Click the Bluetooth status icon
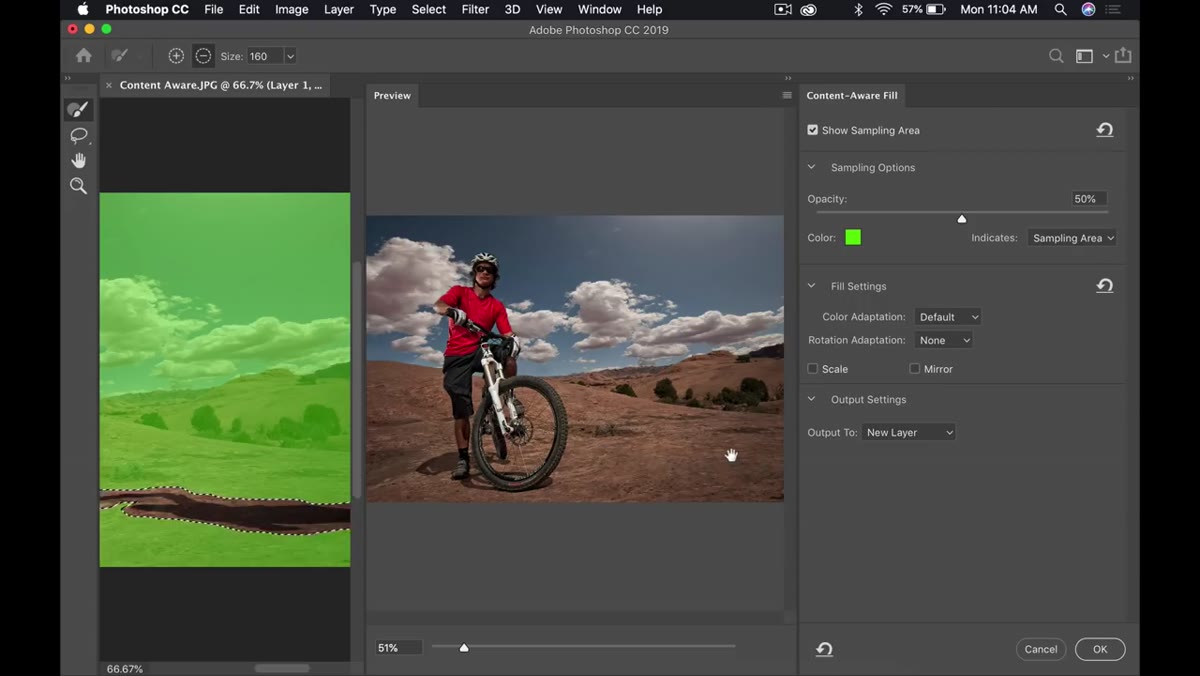This screenshot has height=676, width=1200. pos(858,9)
